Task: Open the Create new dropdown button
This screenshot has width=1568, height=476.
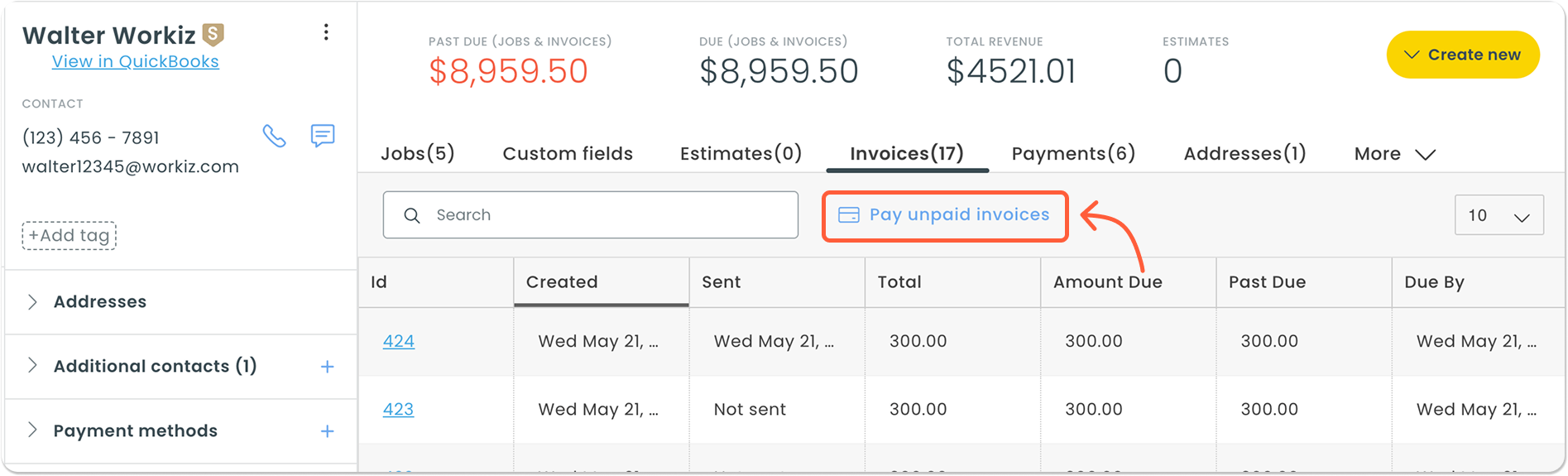Action: click(1463, 55)
